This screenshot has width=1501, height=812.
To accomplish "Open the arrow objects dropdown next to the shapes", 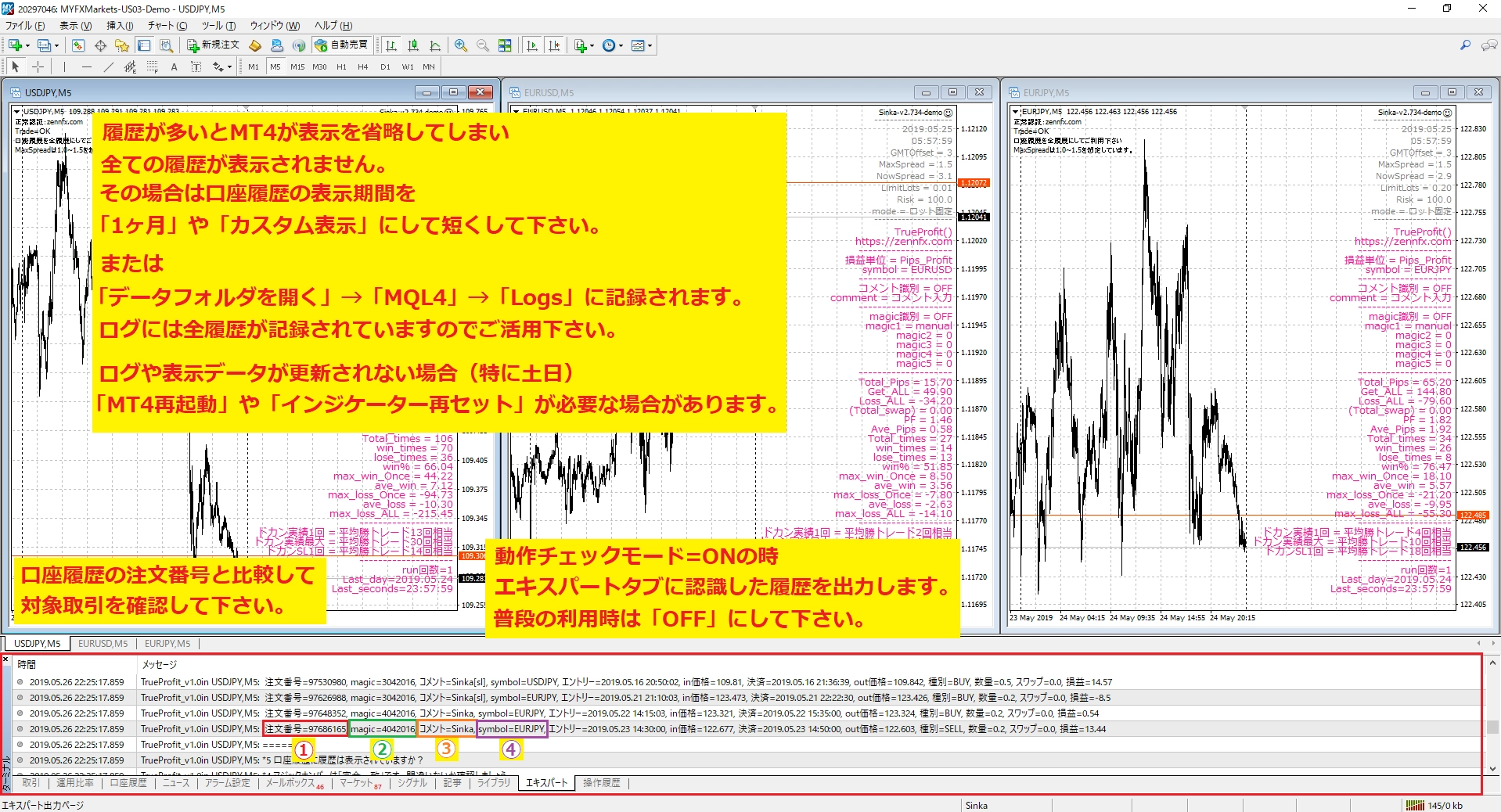I will pos(230,66).
